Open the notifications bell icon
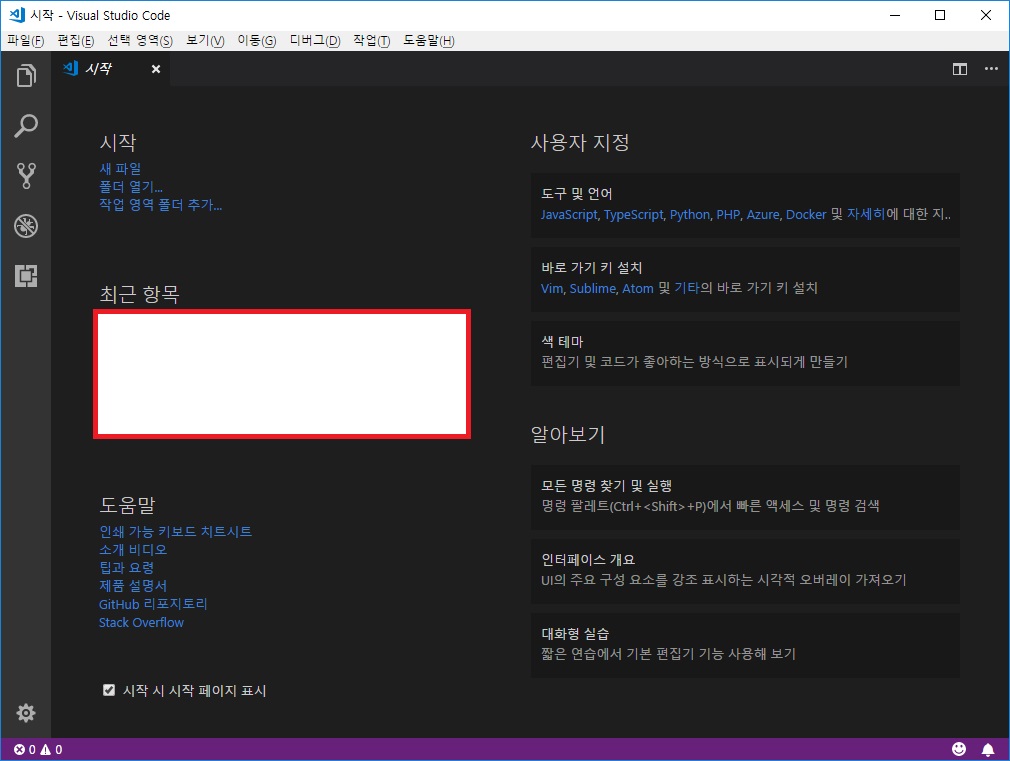Viewport: 1010px width, 761px height. click(x=987, y=749)
